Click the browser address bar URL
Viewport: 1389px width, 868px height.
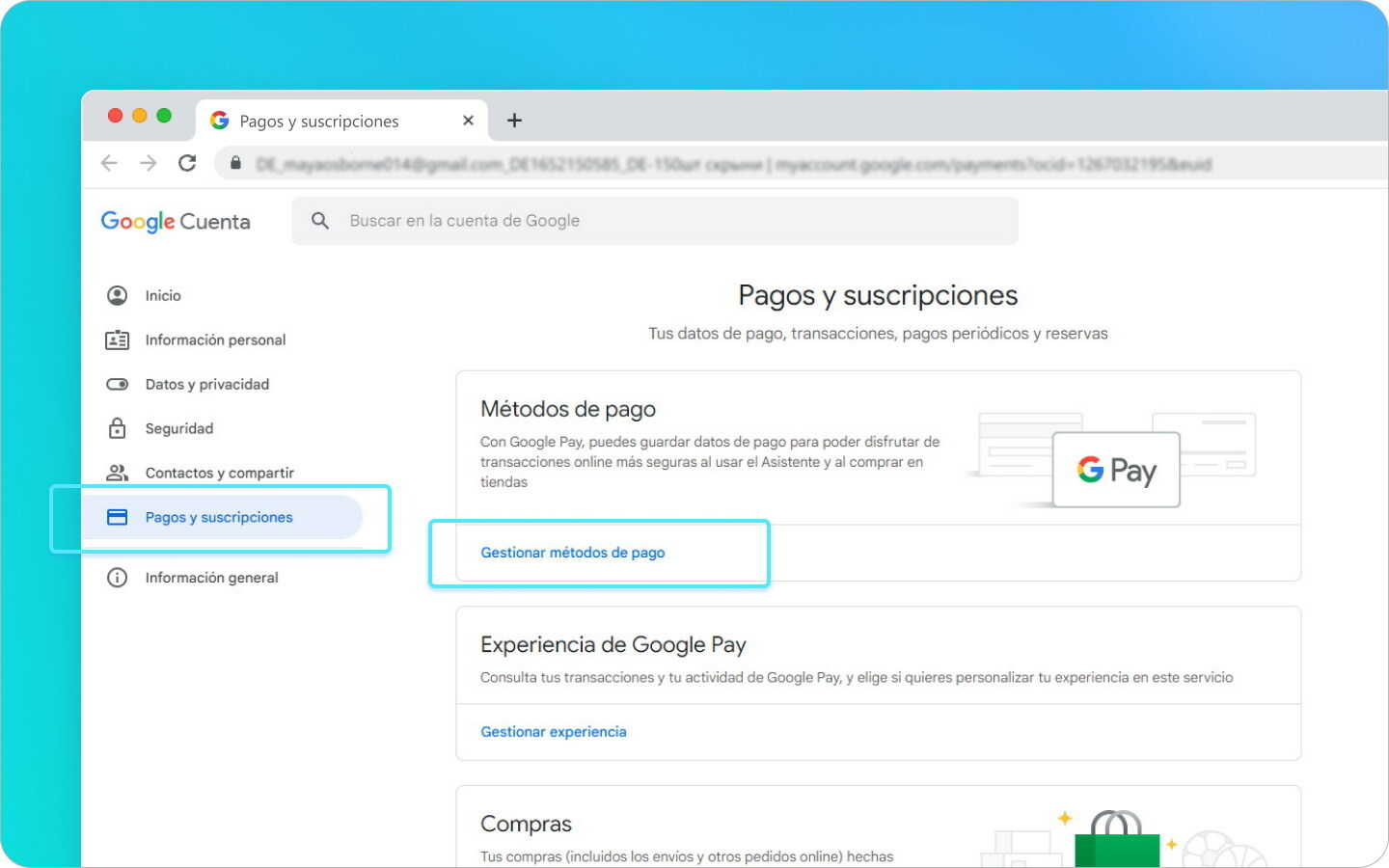733,164
